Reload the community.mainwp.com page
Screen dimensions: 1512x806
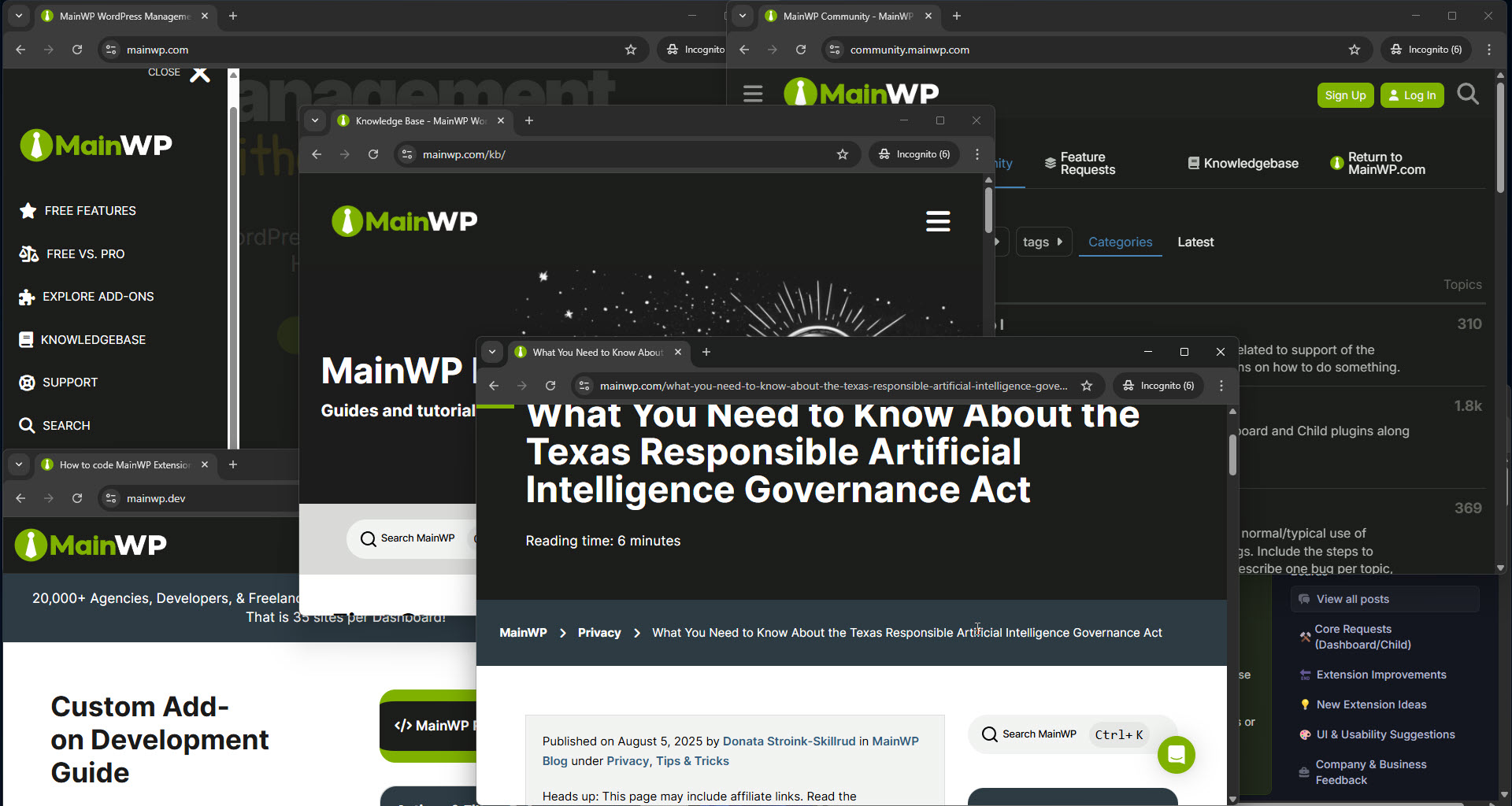click(x=801, y=50)
